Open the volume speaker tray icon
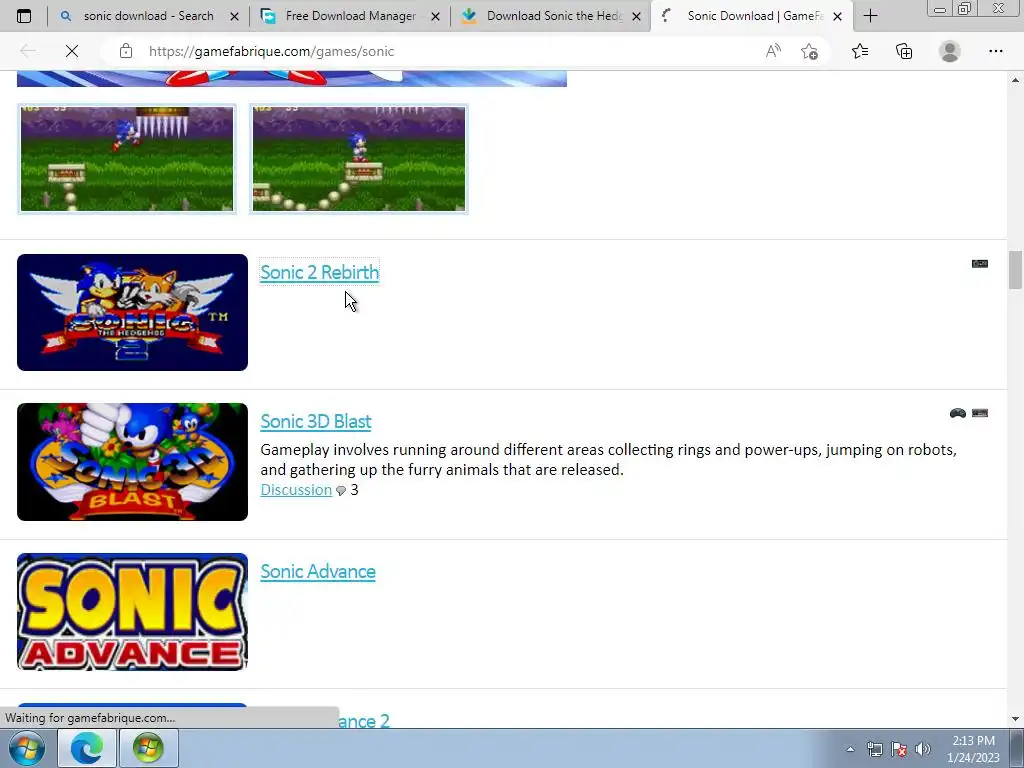Screen dimensions: 1024x768 [922, 749]
